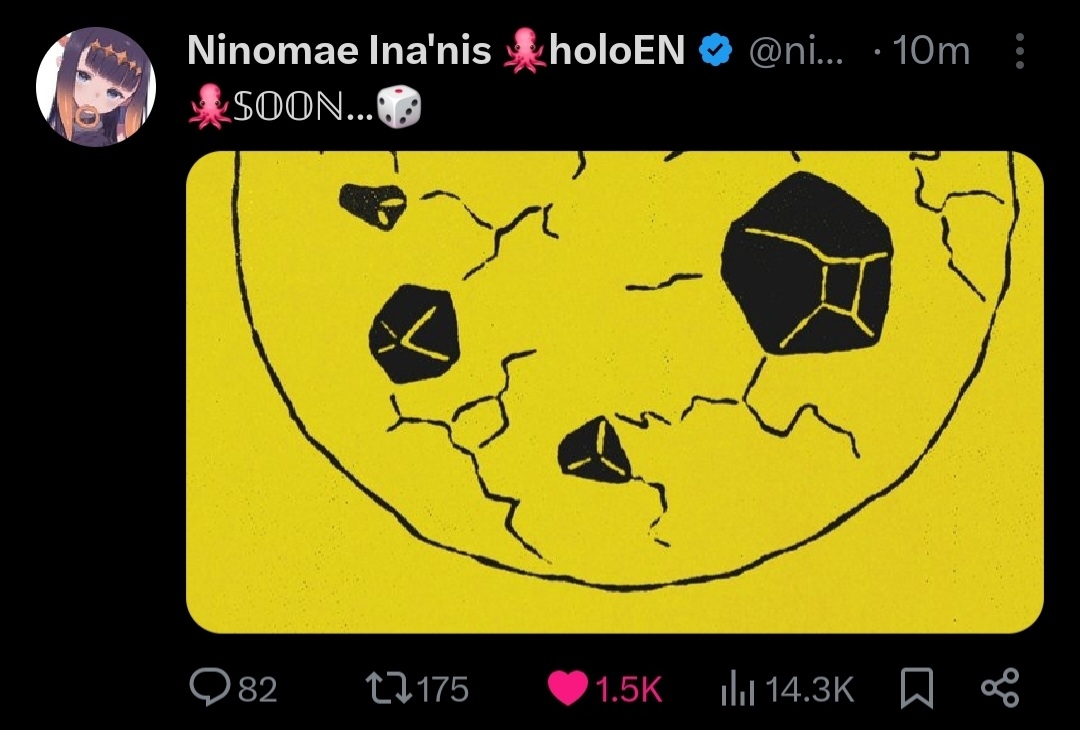
Task: Unlike the post via pink heart
Action: click(x=568, y=688)
